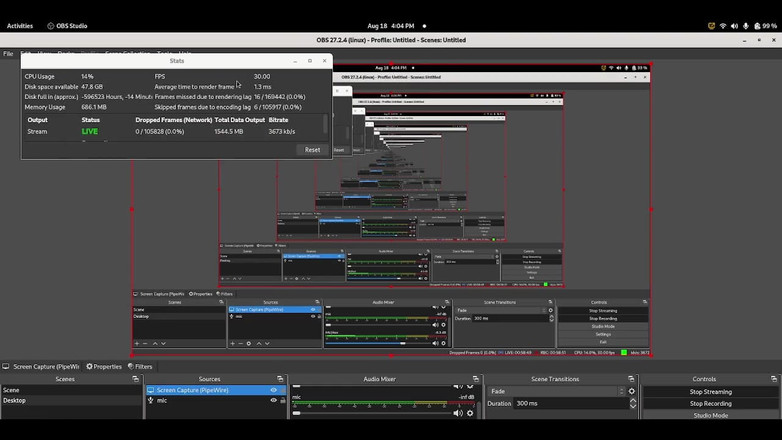The height and width of the screenshot is (440, 782).
Task: Undock the Audio Mixer panel
Action: point(475,379)
